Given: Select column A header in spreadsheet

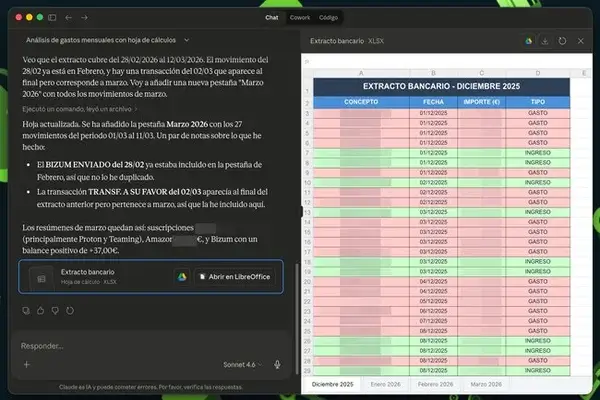Looking at the screenshot, I should pyautogui.click(x=361, y=73).
